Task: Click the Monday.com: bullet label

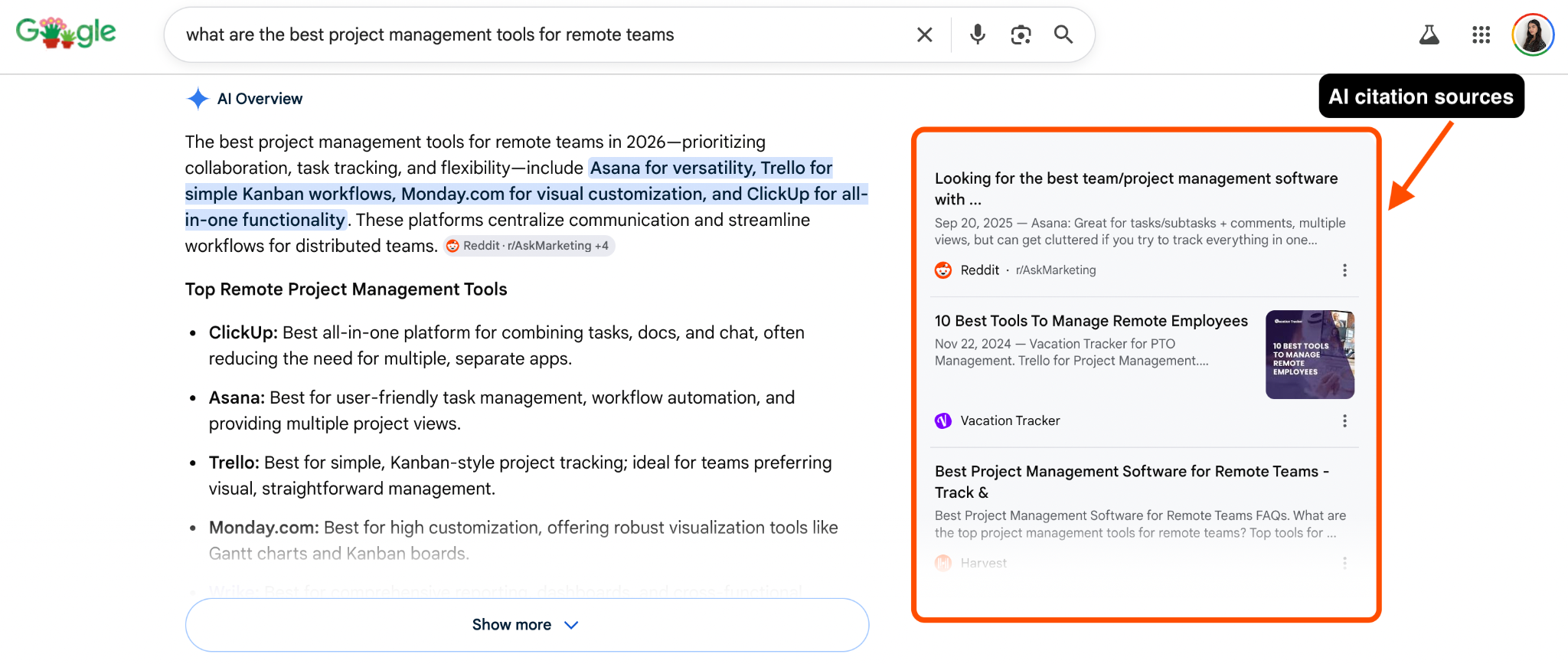Action: click(264, 528)
